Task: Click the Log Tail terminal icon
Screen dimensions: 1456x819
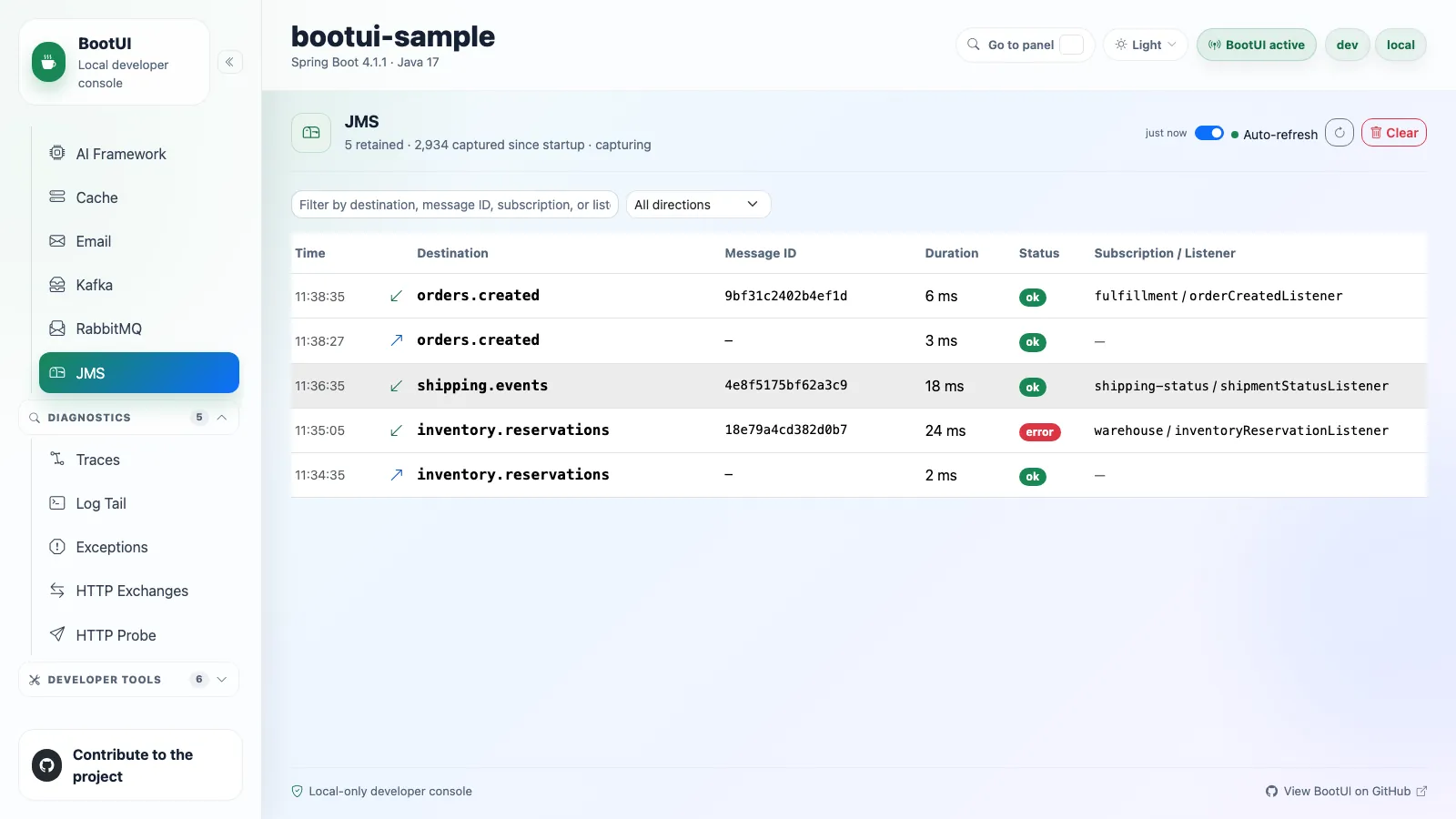Action: (x=57, y=502)
